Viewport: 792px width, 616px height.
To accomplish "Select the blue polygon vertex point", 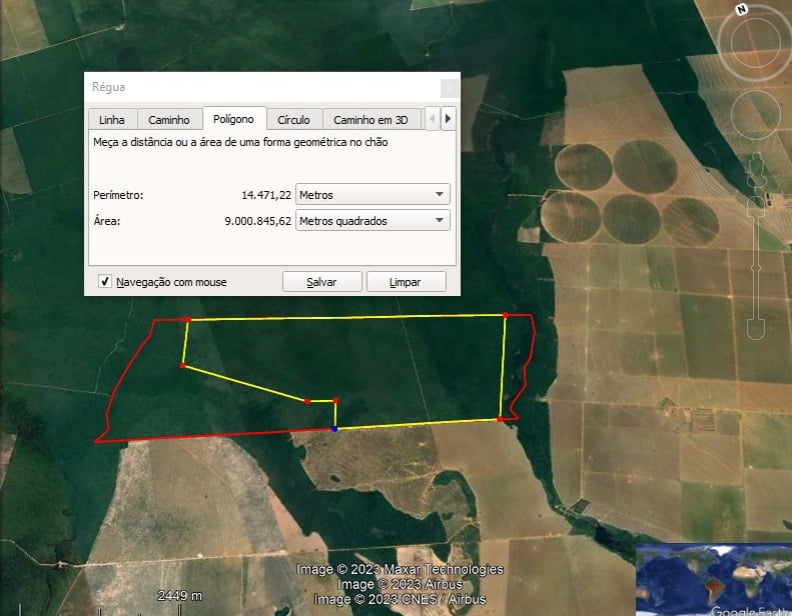I will 335,429.
